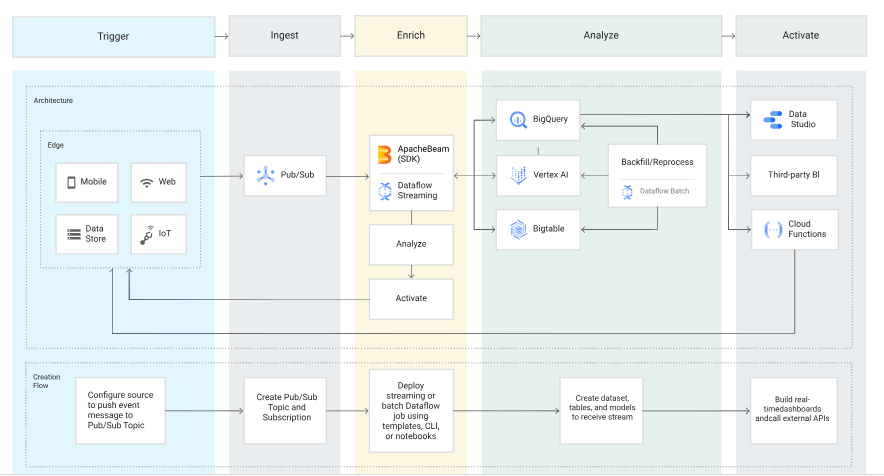Click the Cloud Functions icon

[772, 229]
